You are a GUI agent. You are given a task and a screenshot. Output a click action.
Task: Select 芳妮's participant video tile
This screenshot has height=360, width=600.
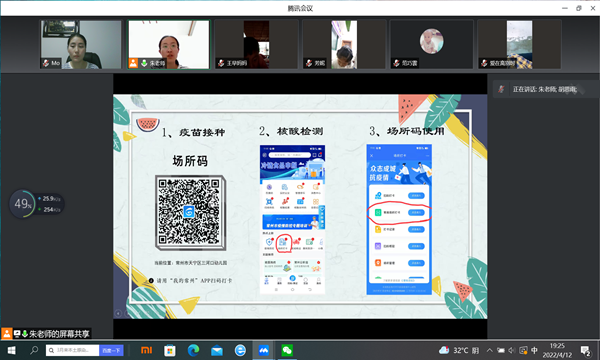click(x=344, y=45)
